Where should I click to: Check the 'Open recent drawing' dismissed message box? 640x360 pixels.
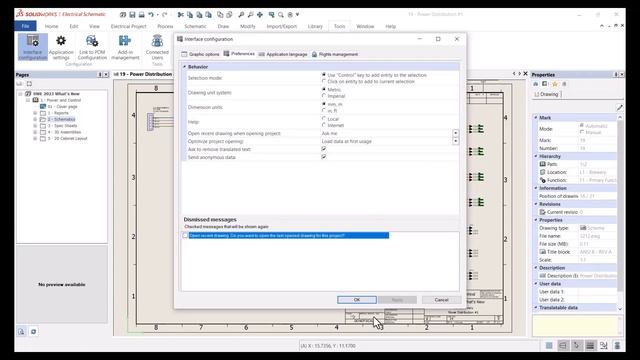click(185, 236)
